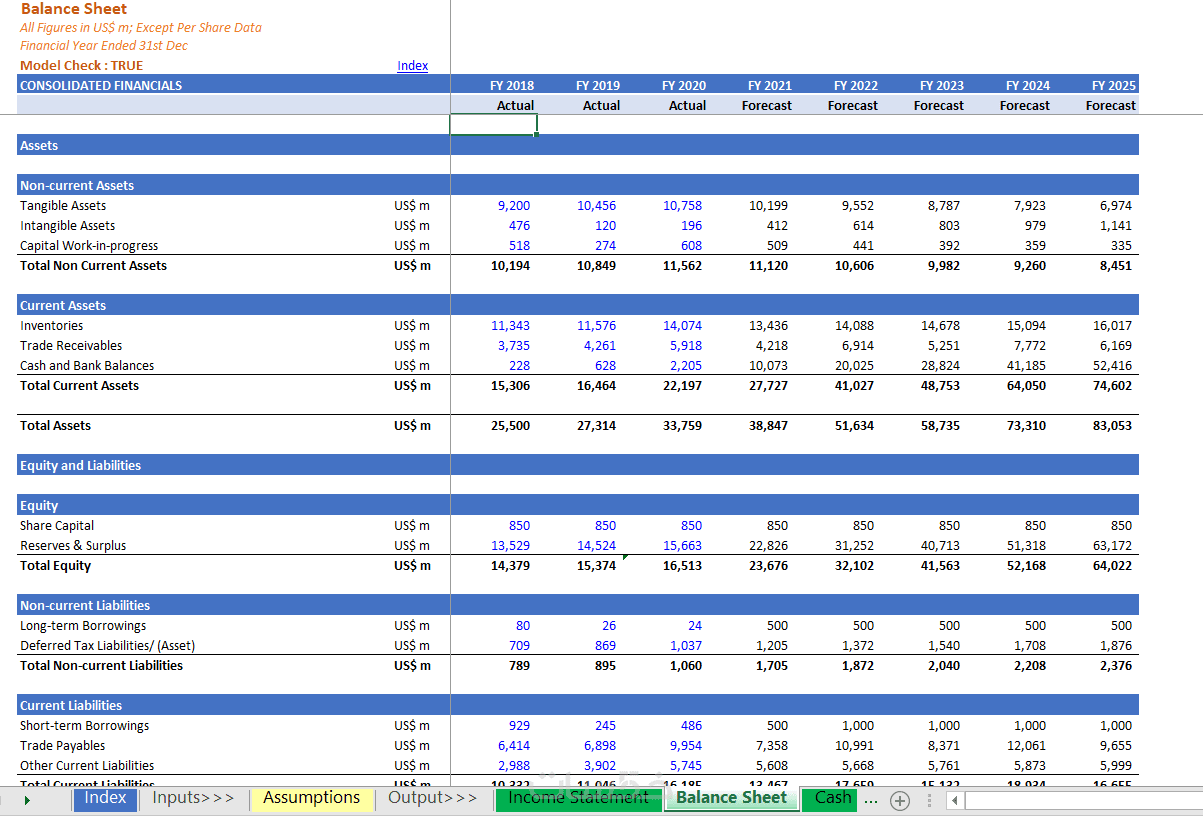This screenshot has height=816, width=1203.
Task: Select Capital Work-in-progress FY 2020 value 608
Action: pos(691,246)
